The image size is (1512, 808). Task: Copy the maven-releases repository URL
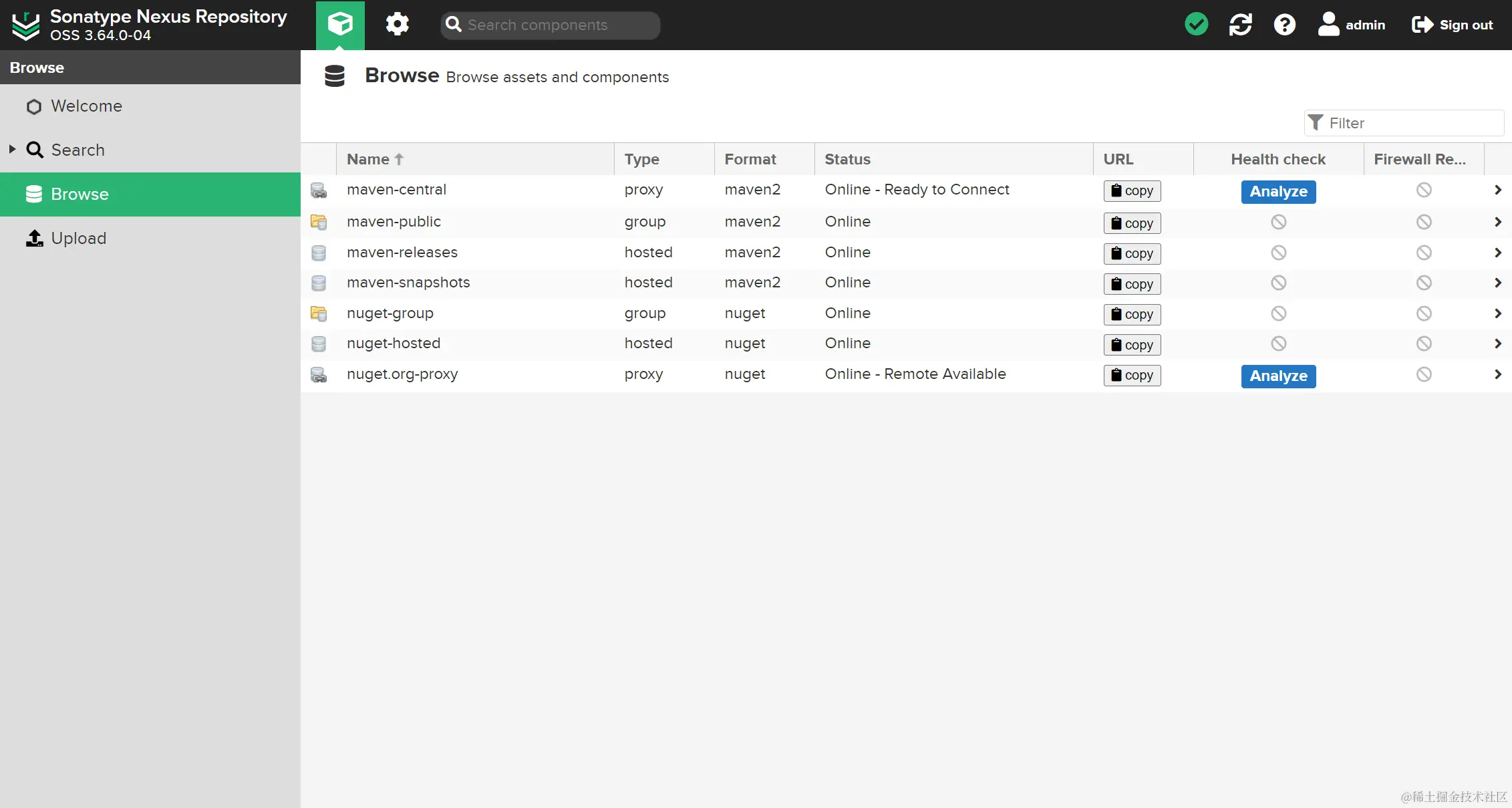pos(1132,253)
